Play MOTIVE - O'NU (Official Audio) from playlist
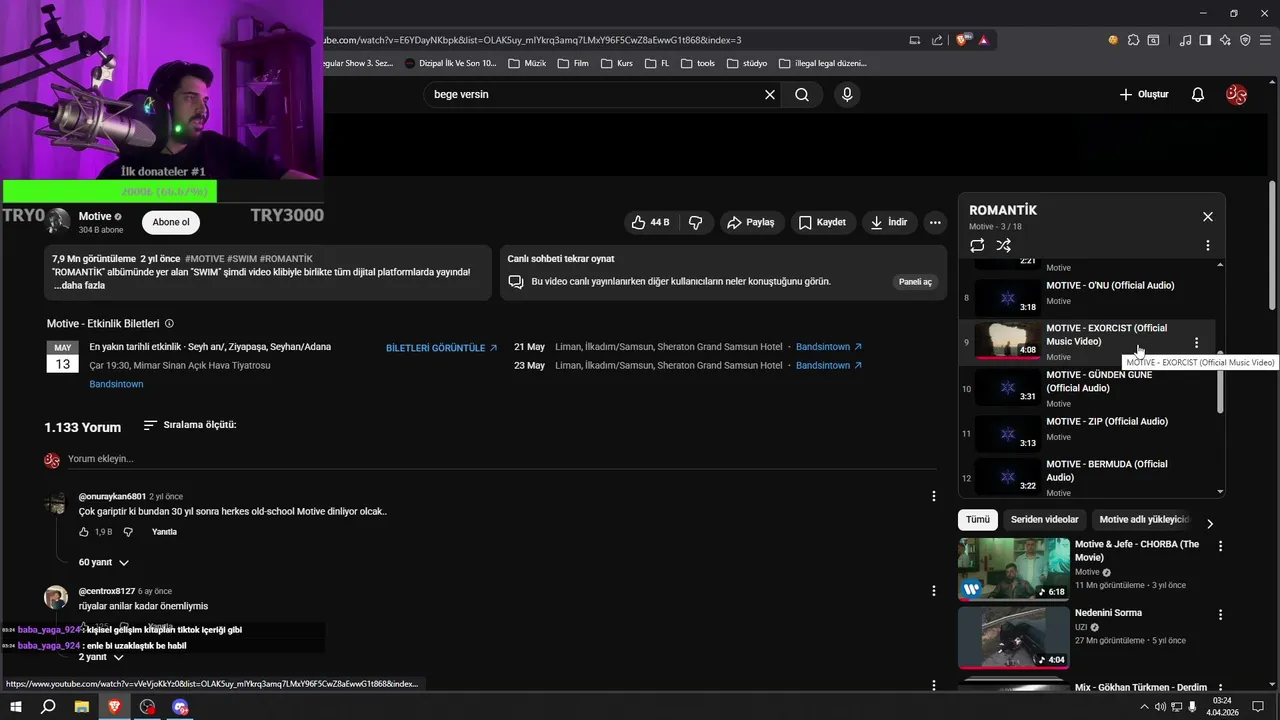Viewport: 1280px width, 720px height. tap(1089, 297)
